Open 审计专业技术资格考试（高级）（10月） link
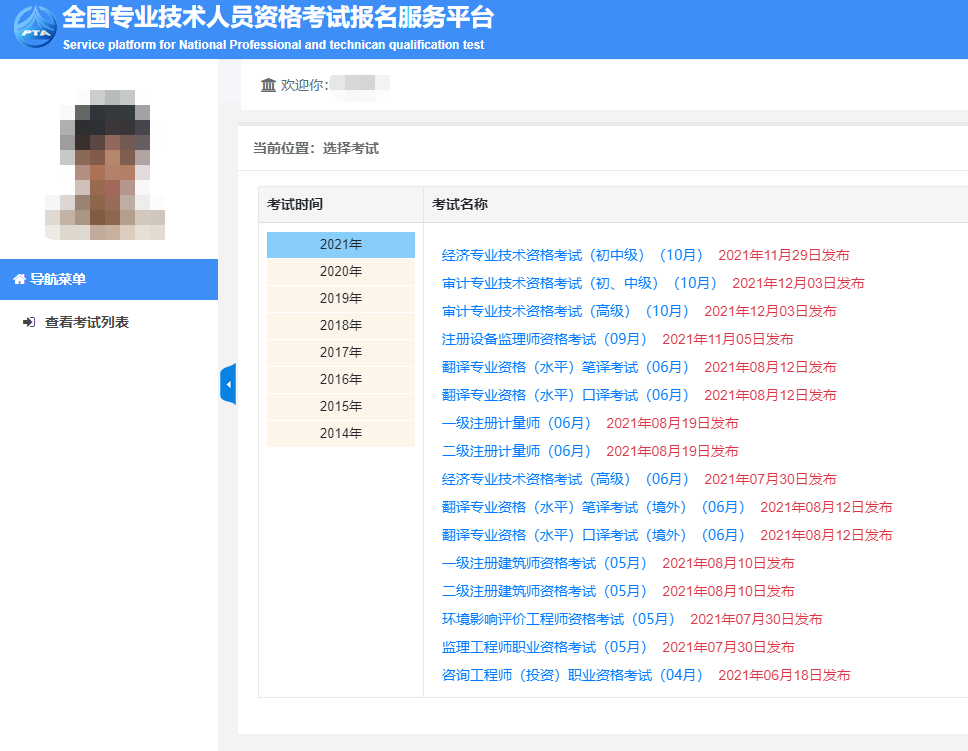 pyautogui.click(x=565, y=311)
